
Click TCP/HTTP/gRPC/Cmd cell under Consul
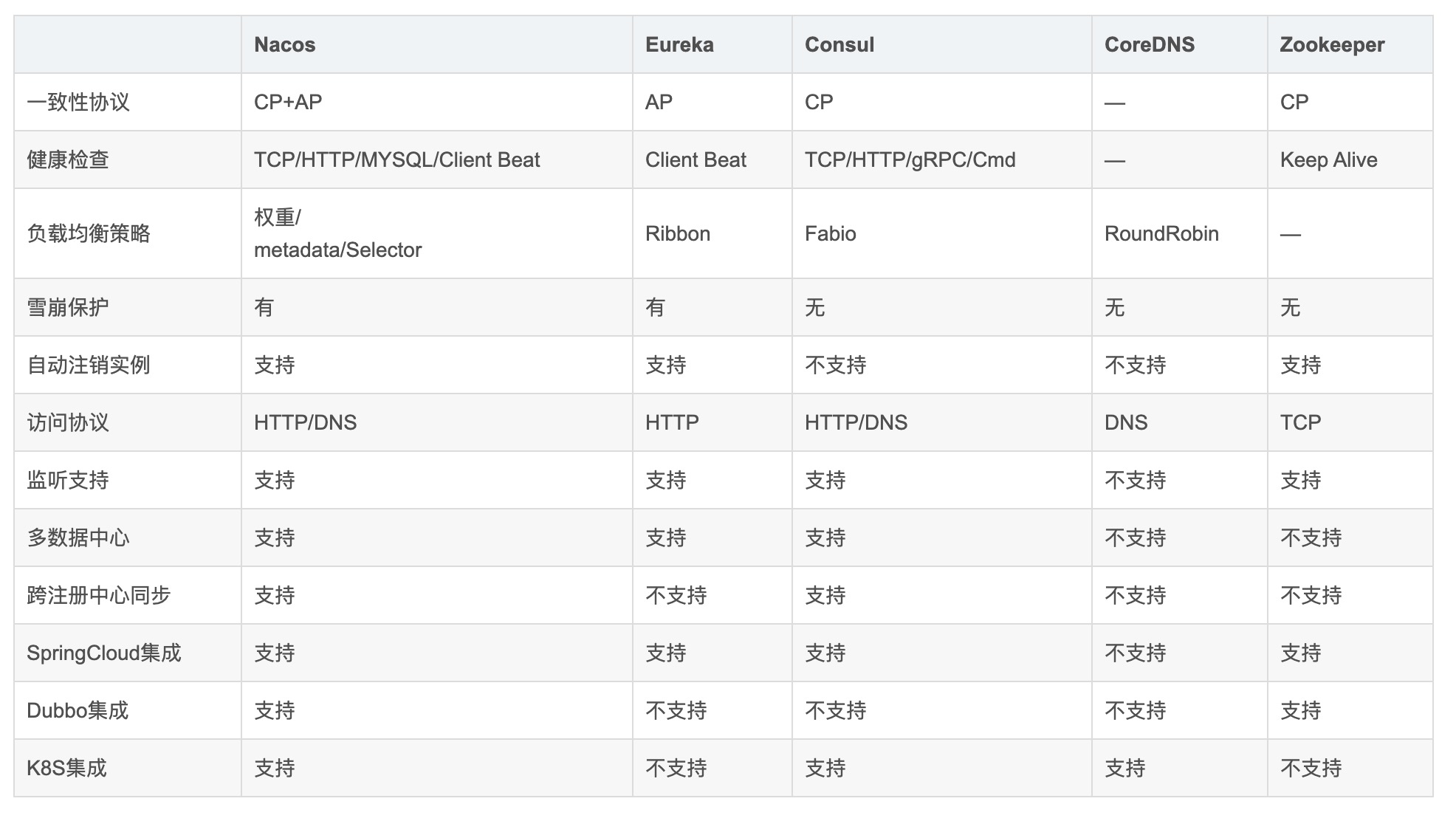(910, 160)
